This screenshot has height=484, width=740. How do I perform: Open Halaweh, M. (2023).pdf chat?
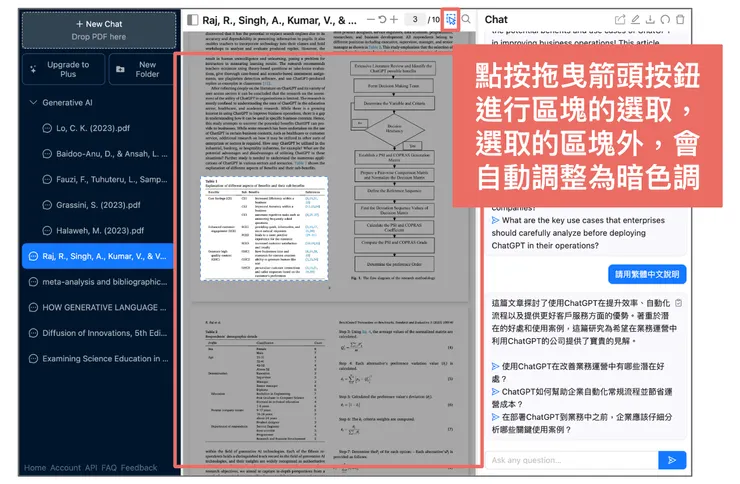97,231
